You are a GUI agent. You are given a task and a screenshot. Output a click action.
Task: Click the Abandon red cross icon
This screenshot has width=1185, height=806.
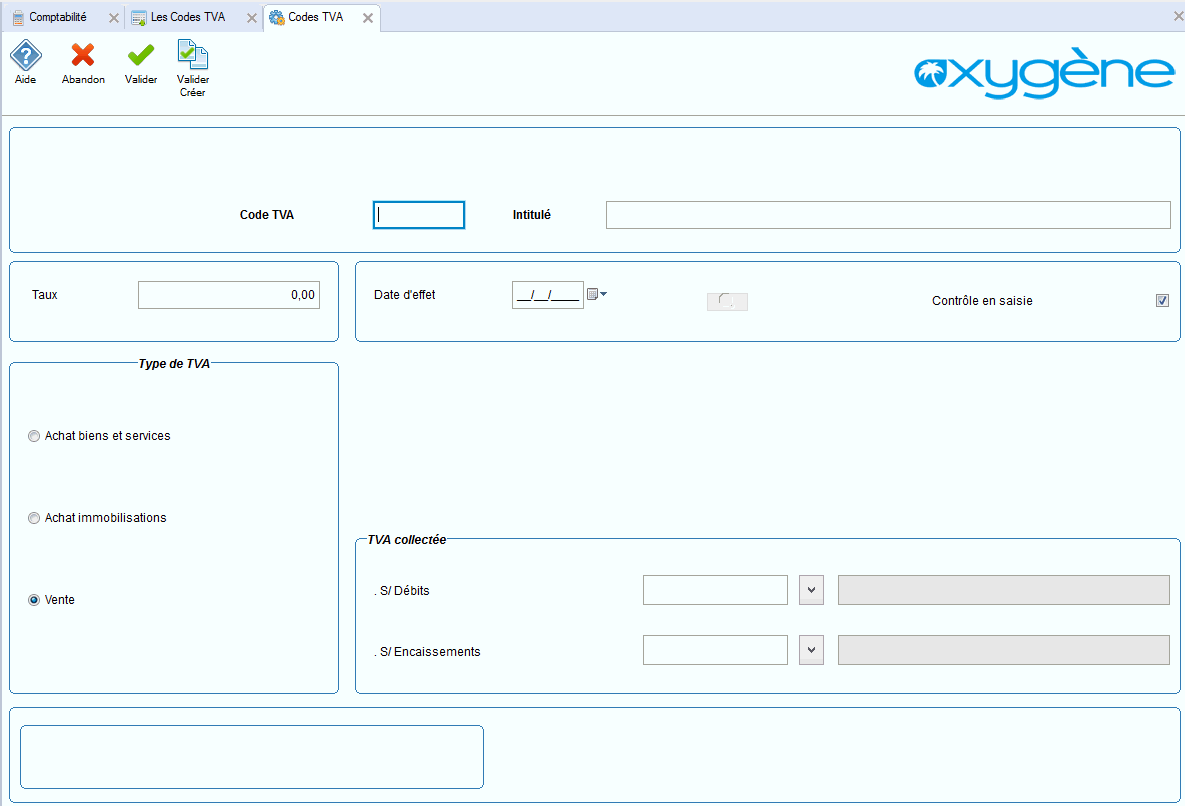point(83,56)
